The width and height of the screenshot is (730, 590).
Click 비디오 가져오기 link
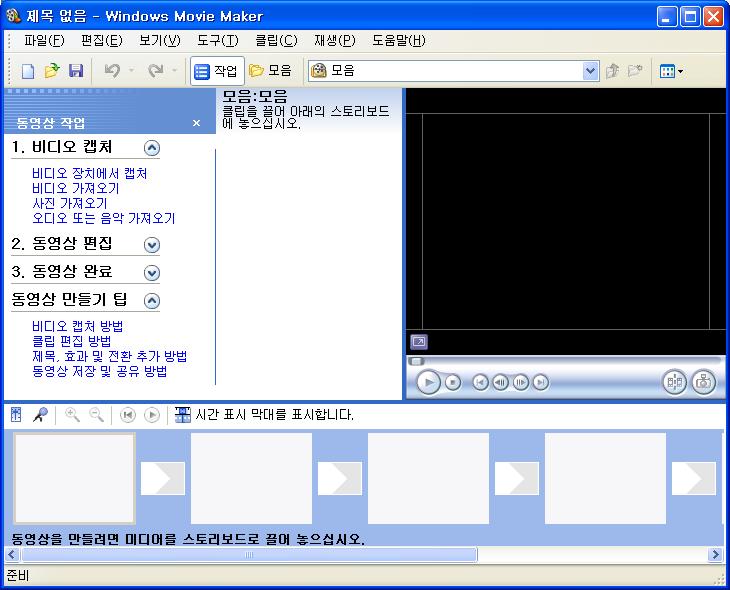(76, 189)
